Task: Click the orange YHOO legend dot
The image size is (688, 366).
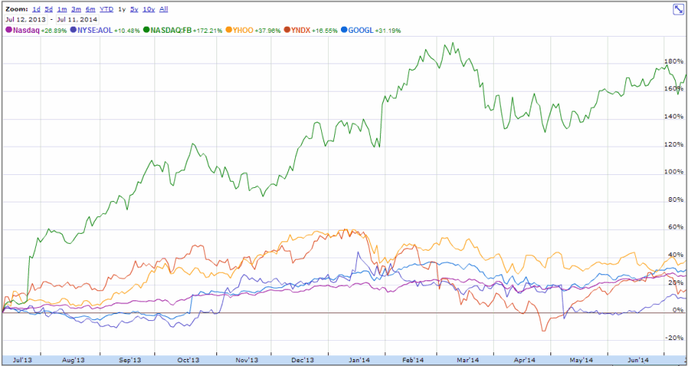Action: (x=229, y=30)
